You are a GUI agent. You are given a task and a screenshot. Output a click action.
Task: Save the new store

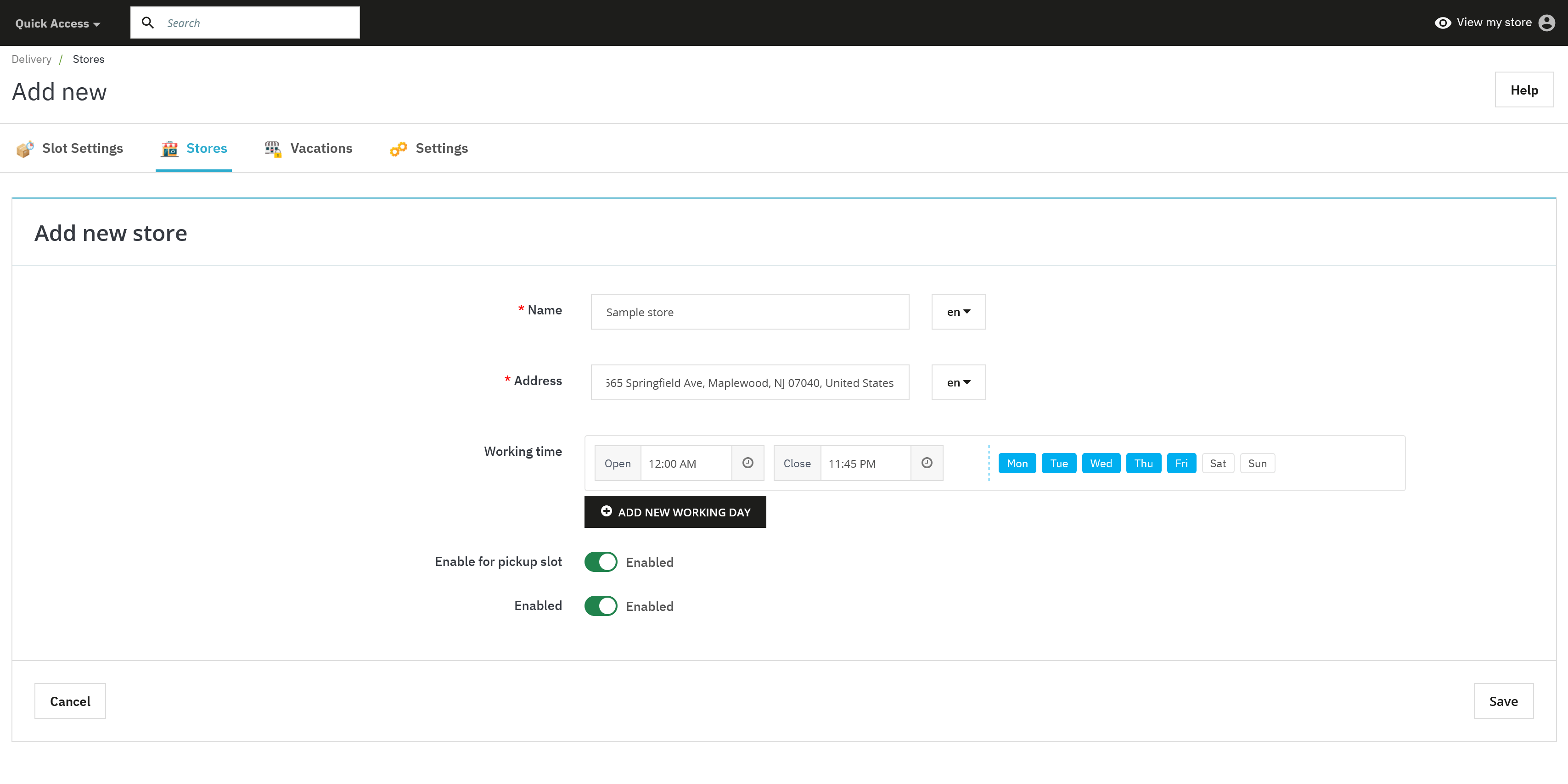[x=1503, y=701]
